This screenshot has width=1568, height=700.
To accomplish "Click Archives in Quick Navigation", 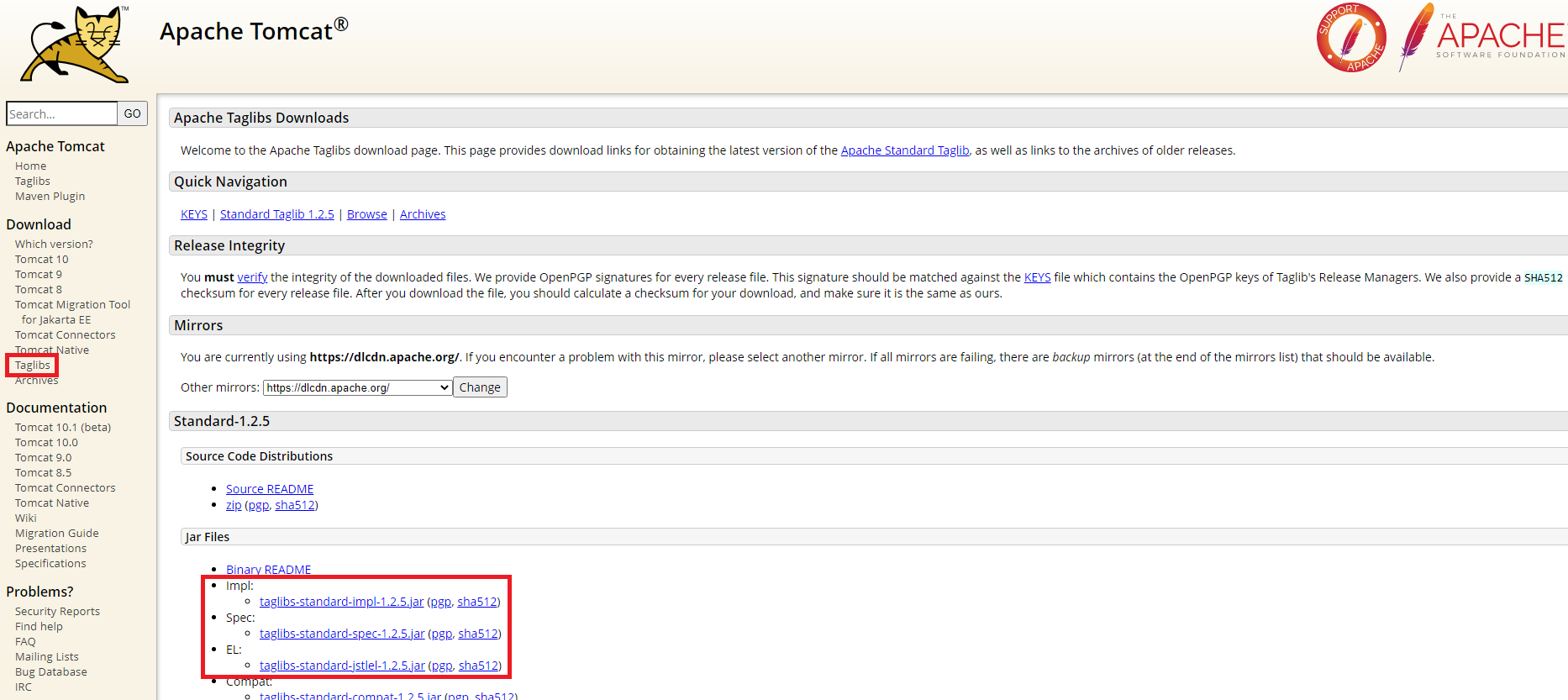I will pos(423,214).
